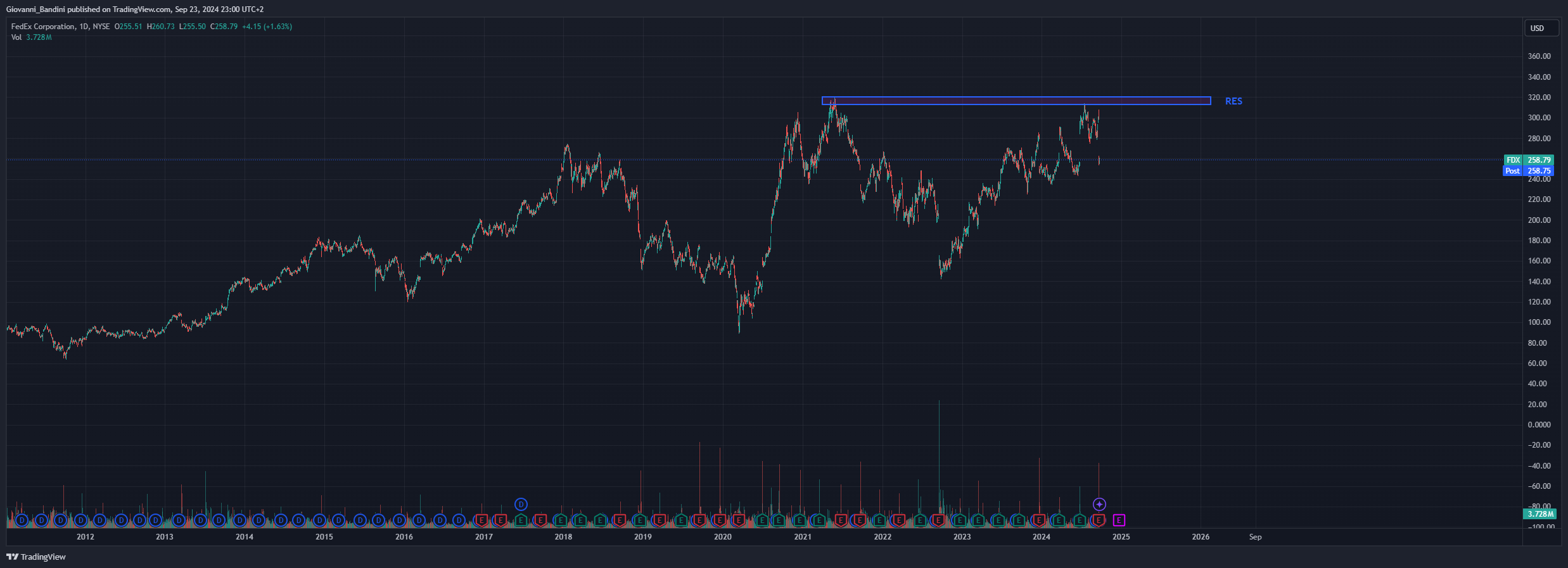Click the raised blue D dividend marker
Viewport: 1568px width, 568px height.
click(x=521, y=505)
